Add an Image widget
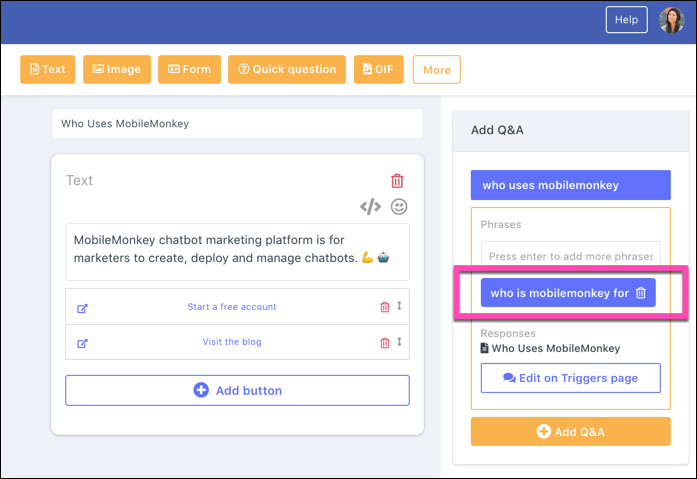This screenshot has width=697, height=479. tap(117, 69)
